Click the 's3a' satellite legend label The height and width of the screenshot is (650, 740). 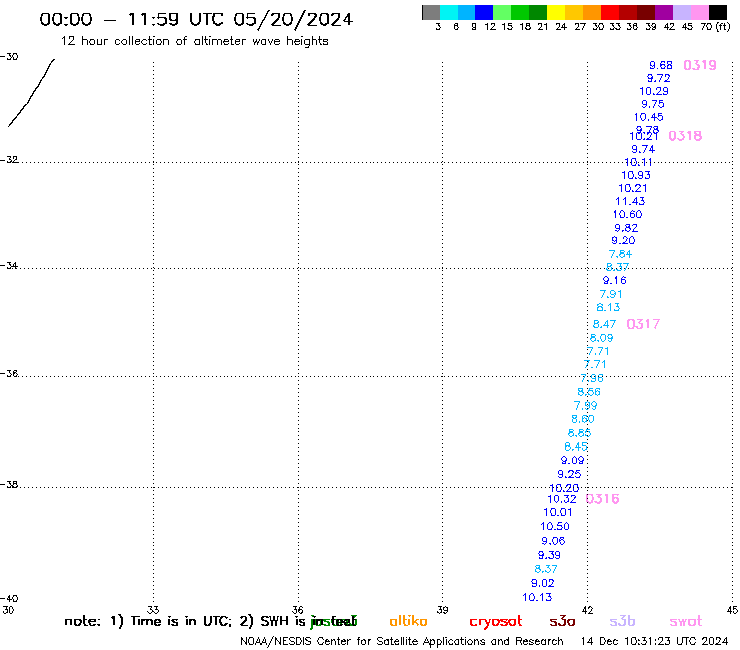point(562,621)
